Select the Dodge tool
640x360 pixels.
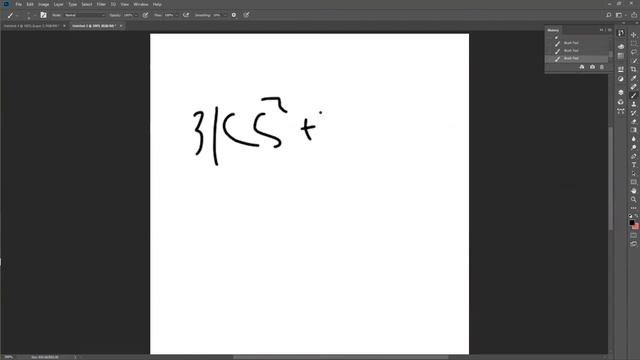(633, 147)
